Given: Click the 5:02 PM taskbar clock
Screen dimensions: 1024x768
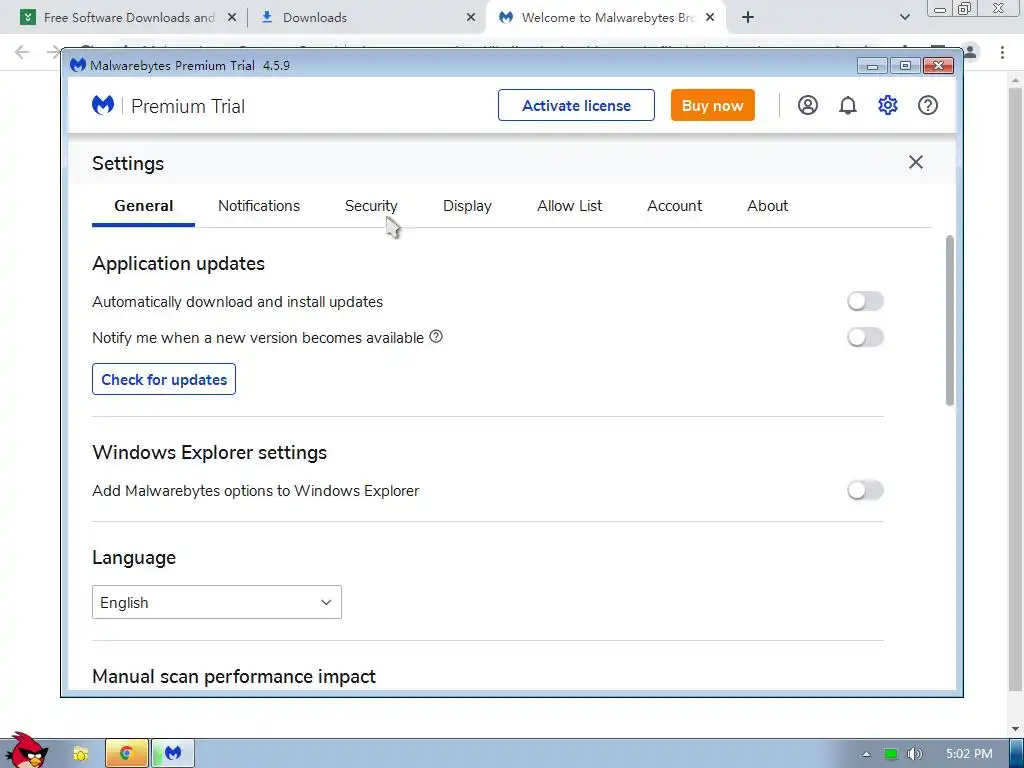Looking at the screenshot, I should click(x=969, y=754).
